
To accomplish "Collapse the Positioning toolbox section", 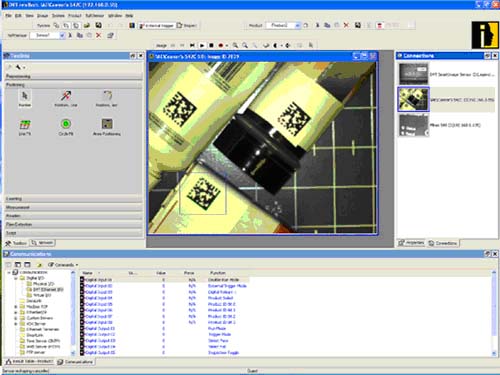I will 74,85.
